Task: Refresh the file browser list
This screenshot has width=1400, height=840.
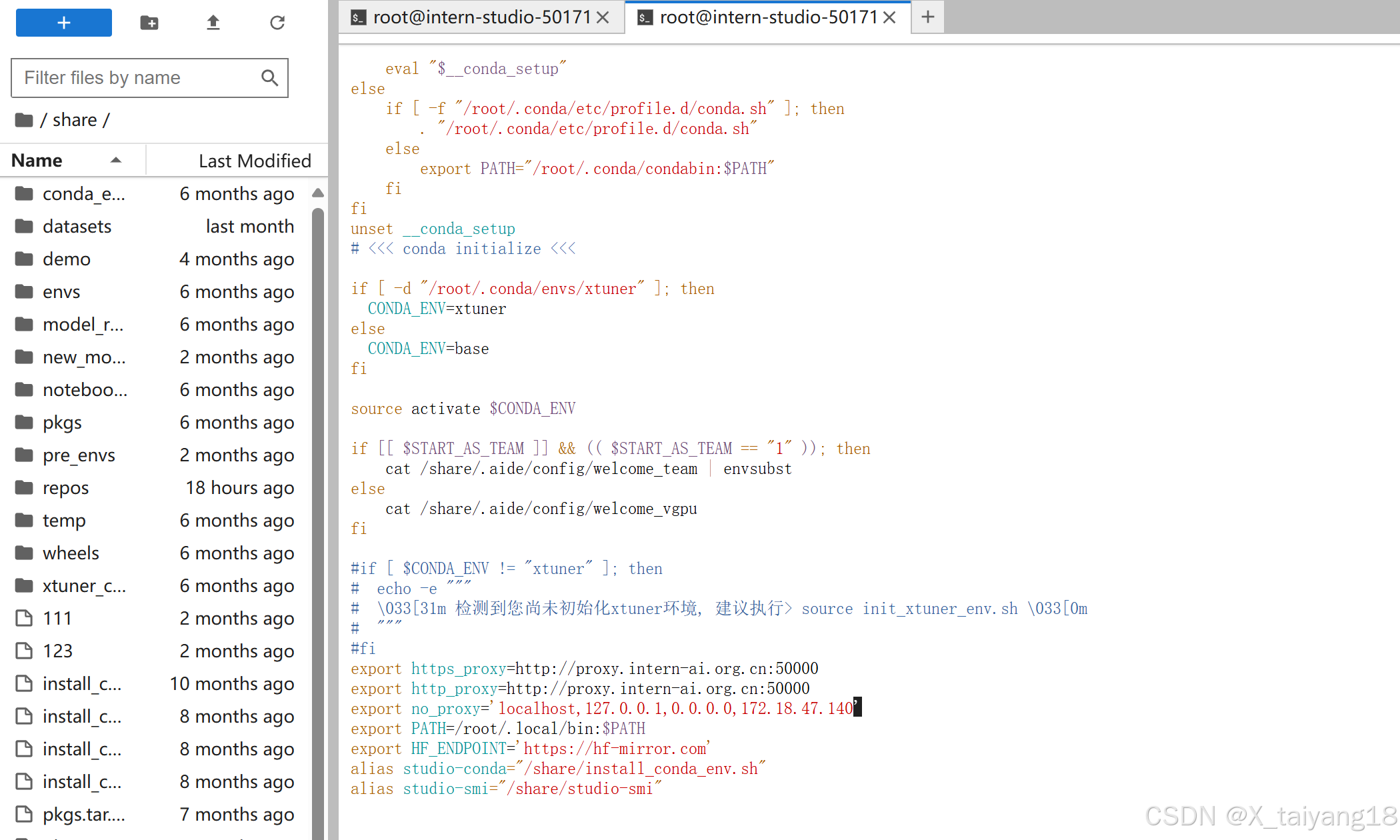Action: pyautogui.click(x=277, y=23)
